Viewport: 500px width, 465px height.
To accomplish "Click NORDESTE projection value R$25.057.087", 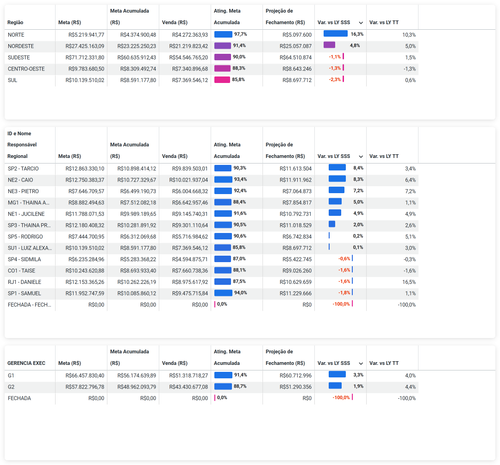I will tap(296, 46).
